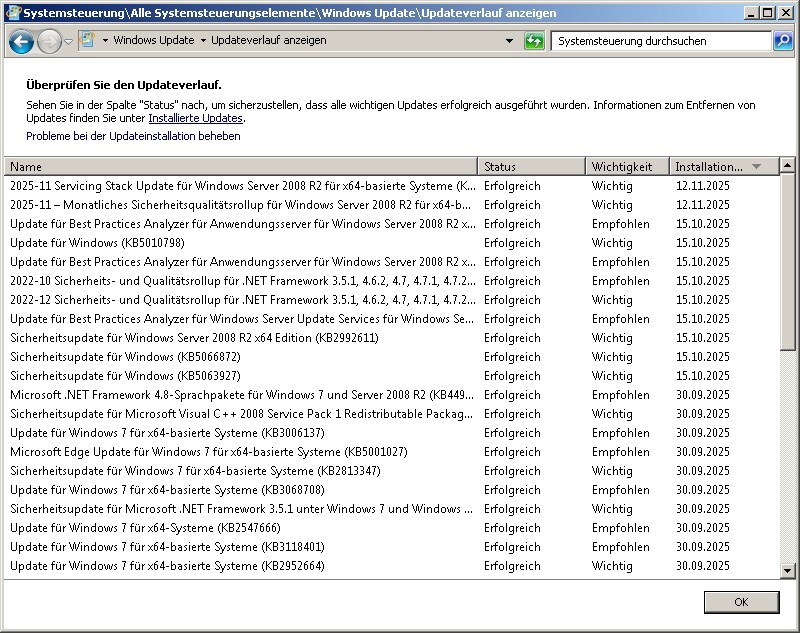This screenshot has width=800, height=633.
Task: Click the window icon in title bar
Action: (11, 13)
